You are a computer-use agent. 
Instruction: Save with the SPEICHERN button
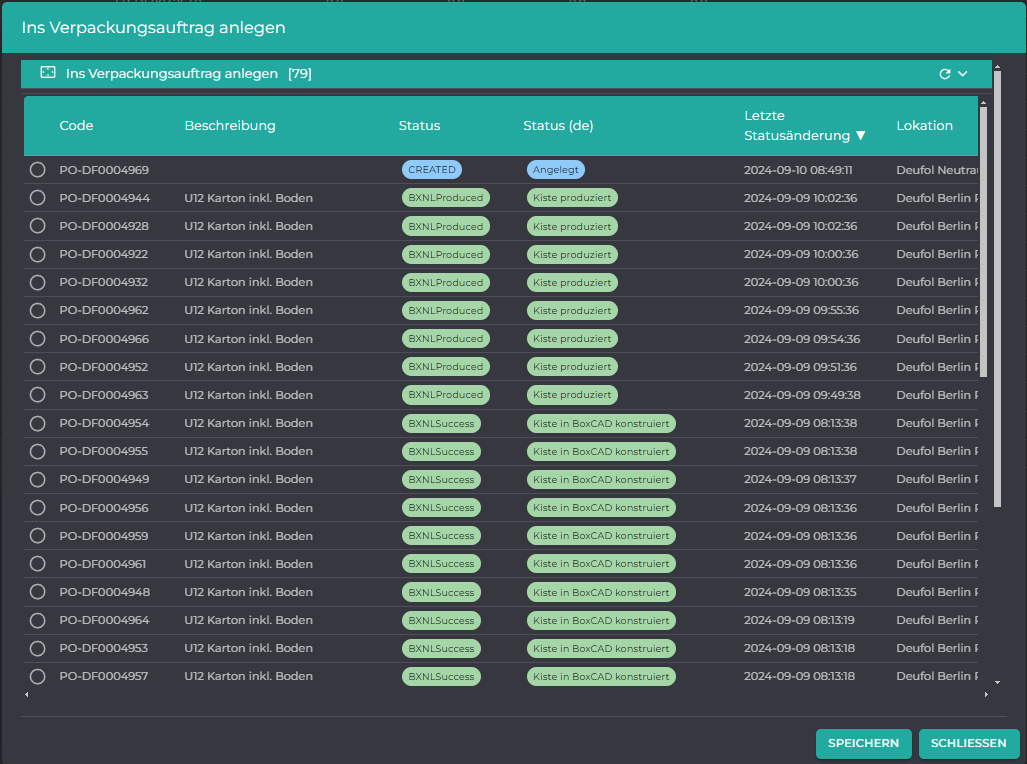[863, 743]
